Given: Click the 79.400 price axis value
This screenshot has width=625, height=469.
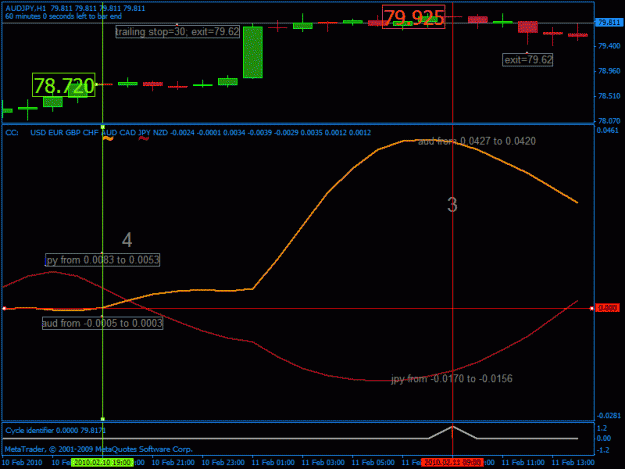Looking at the screenshot, I should (x=609, y=46).
